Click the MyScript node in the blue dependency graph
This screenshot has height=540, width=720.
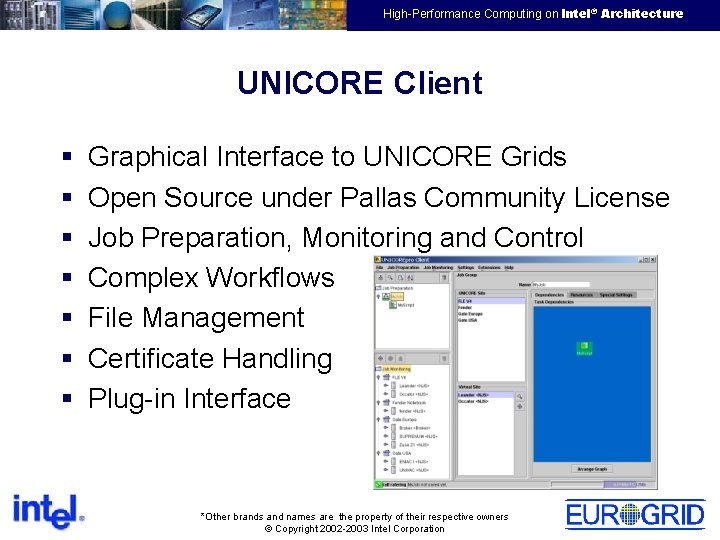(x=584, y=348)
